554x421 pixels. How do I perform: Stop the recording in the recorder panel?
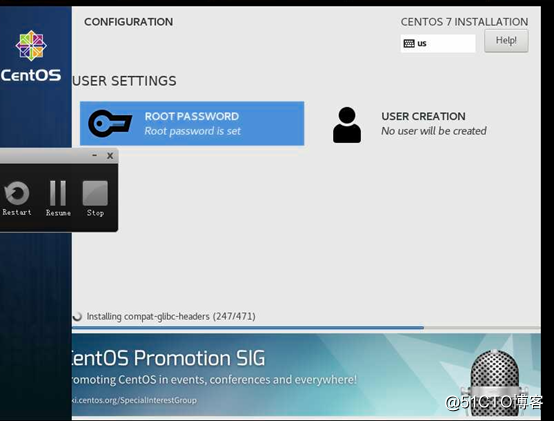tap(95, 198)
